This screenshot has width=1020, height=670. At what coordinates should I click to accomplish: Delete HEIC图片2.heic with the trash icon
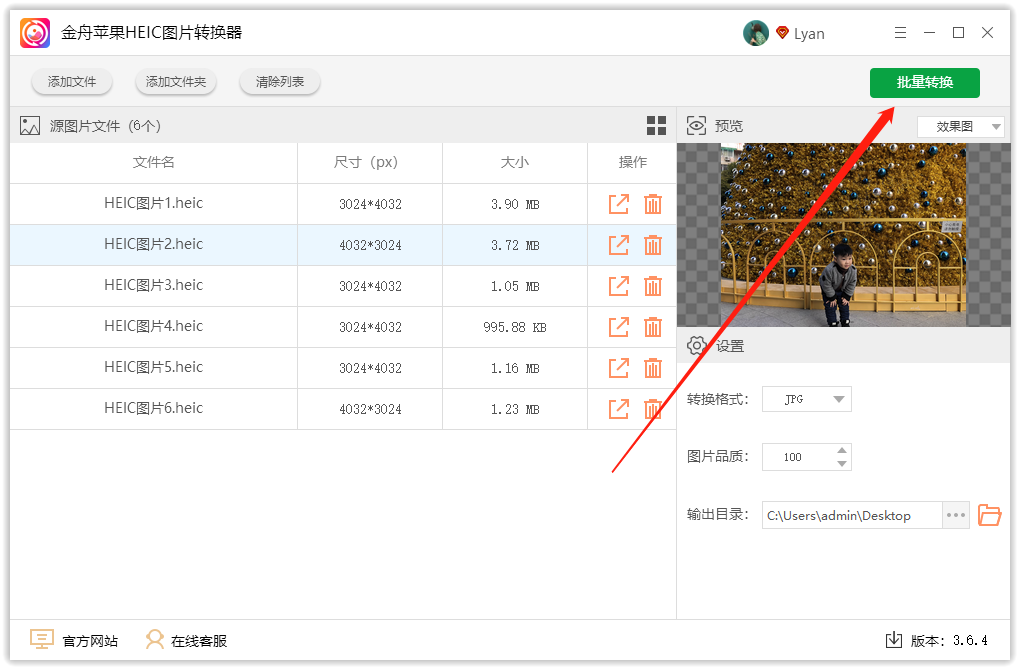(653, 245)
